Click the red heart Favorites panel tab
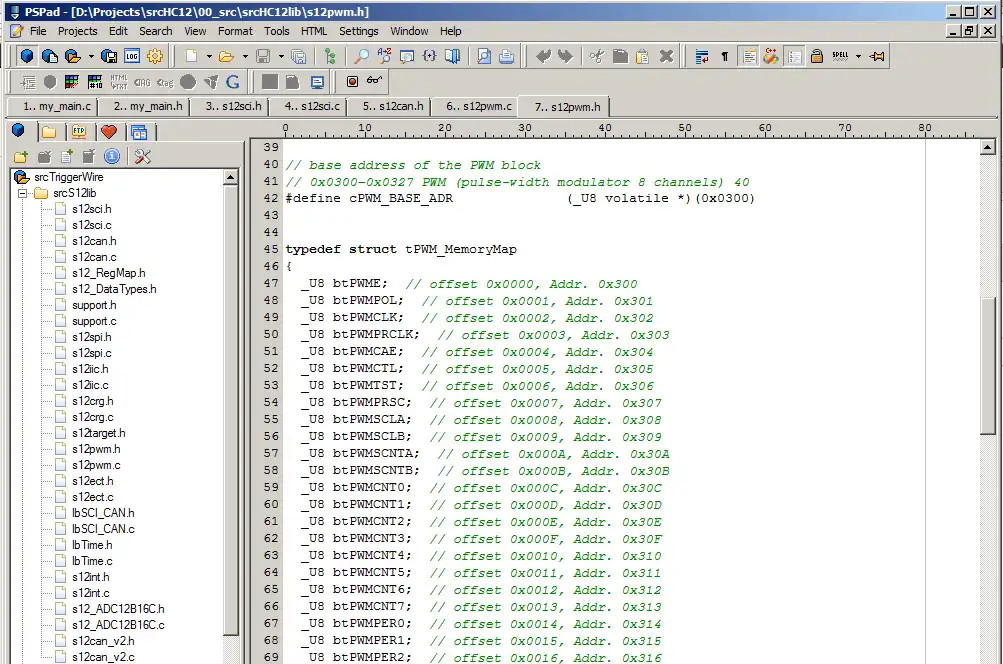This screenshot has height=664, width=1003. point(108,132)
